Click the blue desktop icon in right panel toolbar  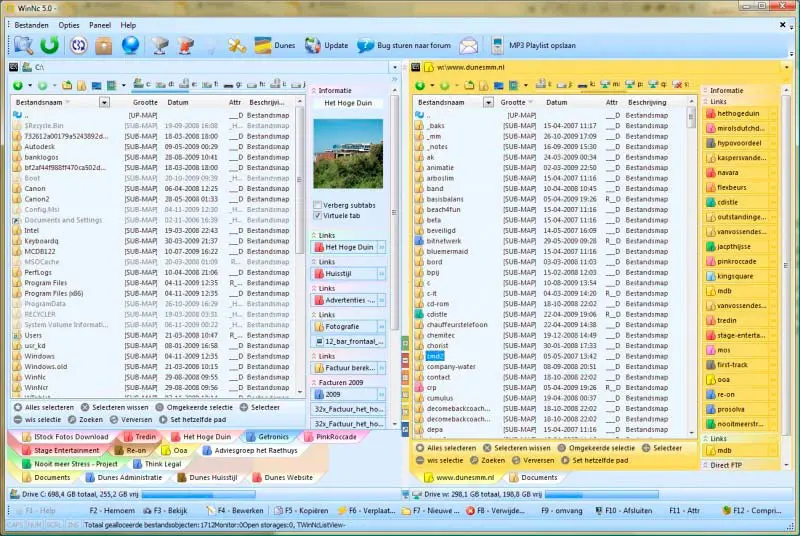(x=498, y=85)
